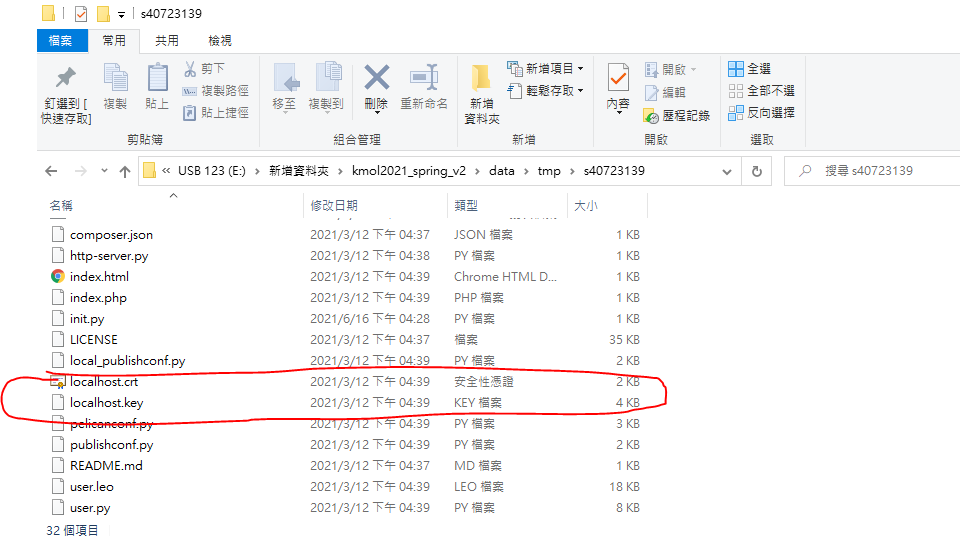This screenshot has width=960, height=540.
Task: Expand the New Item dropdown
Action: click(x=580, y=69)
